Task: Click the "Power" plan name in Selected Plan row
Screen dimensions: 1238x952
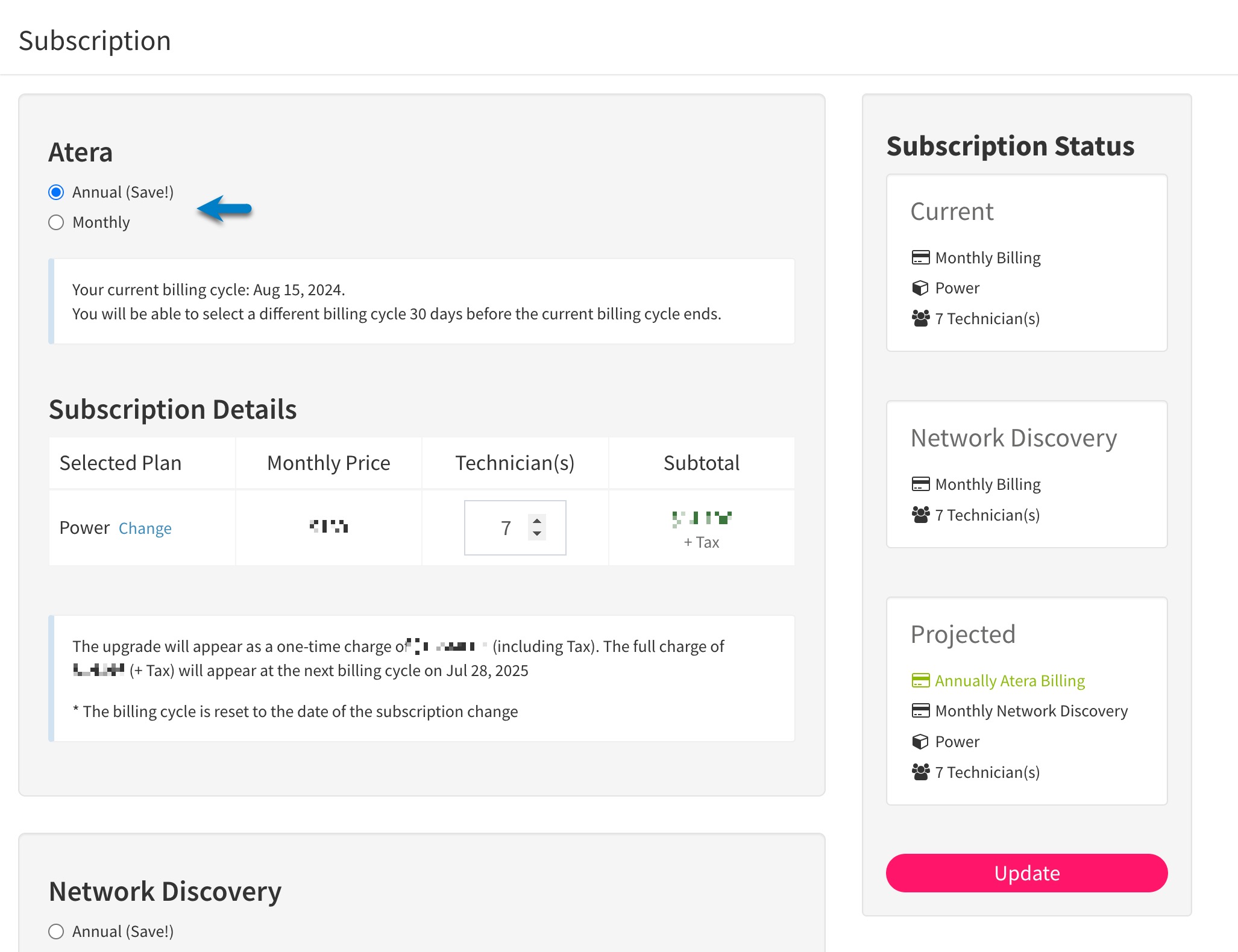Action: tap(84, 528)
